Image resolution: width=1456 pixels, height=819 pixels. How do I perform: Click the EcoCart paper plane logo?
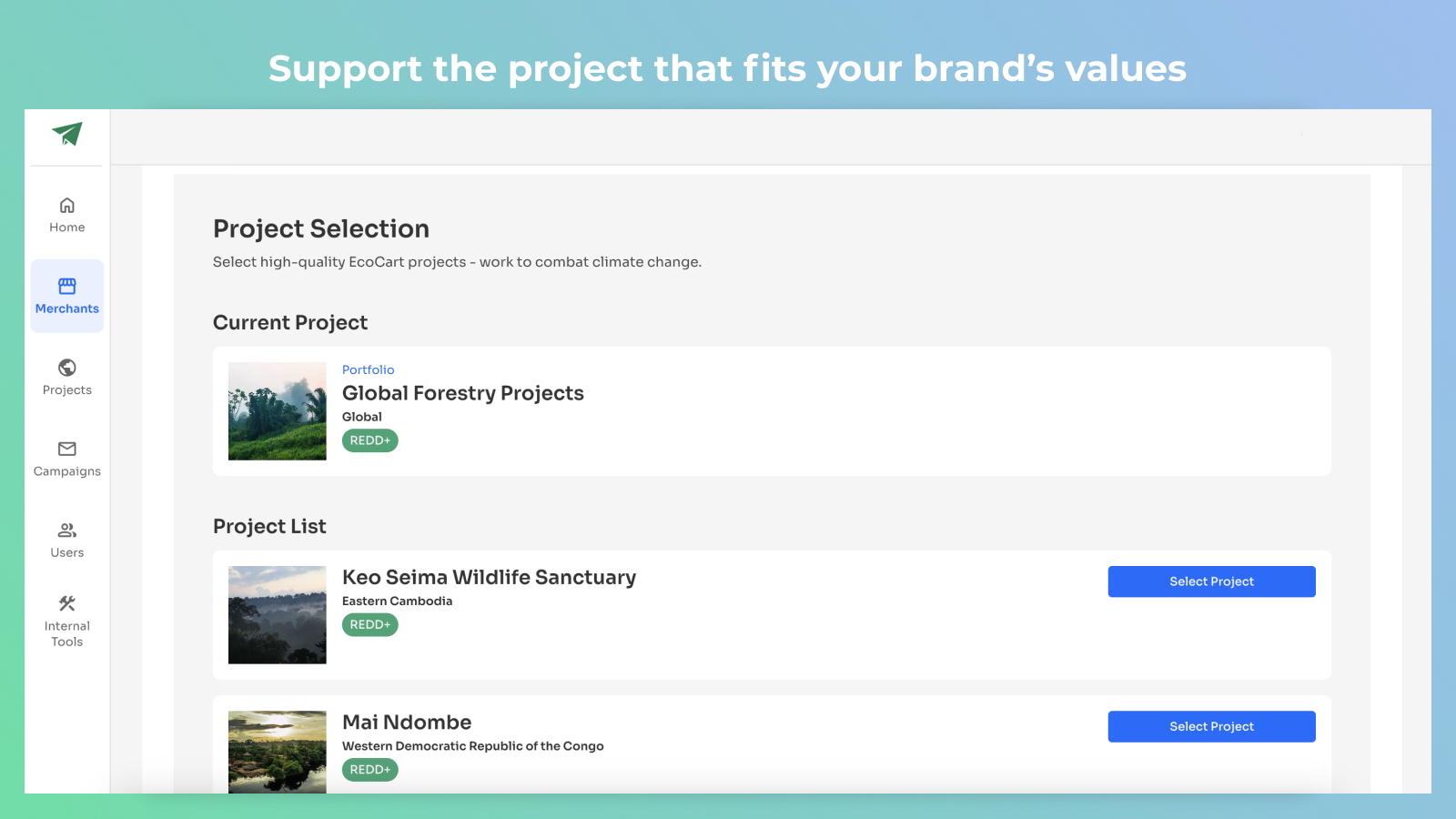point(67,135)
